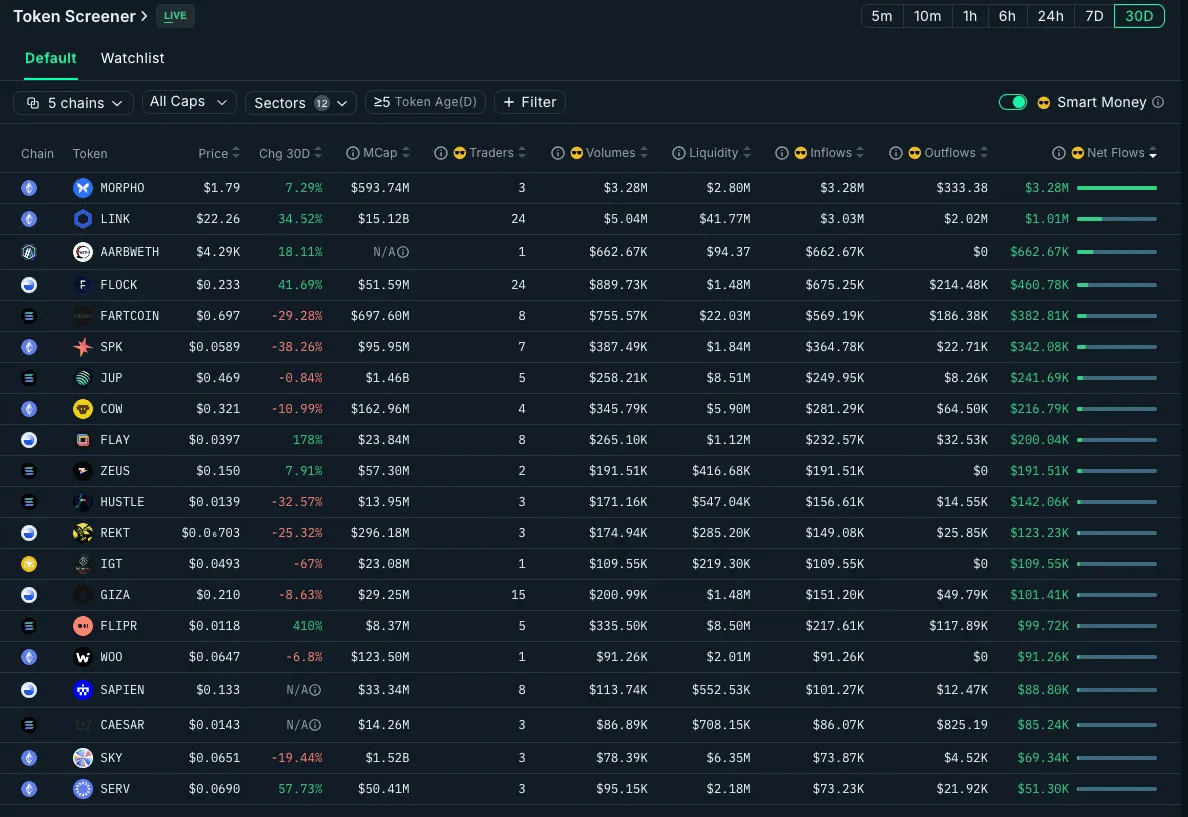The width and height of the screenshot is (1188, 817).
Task: Click the FARTCOIN row Solana chain icon
Action: pyautogui.click(x=29, y=316)
